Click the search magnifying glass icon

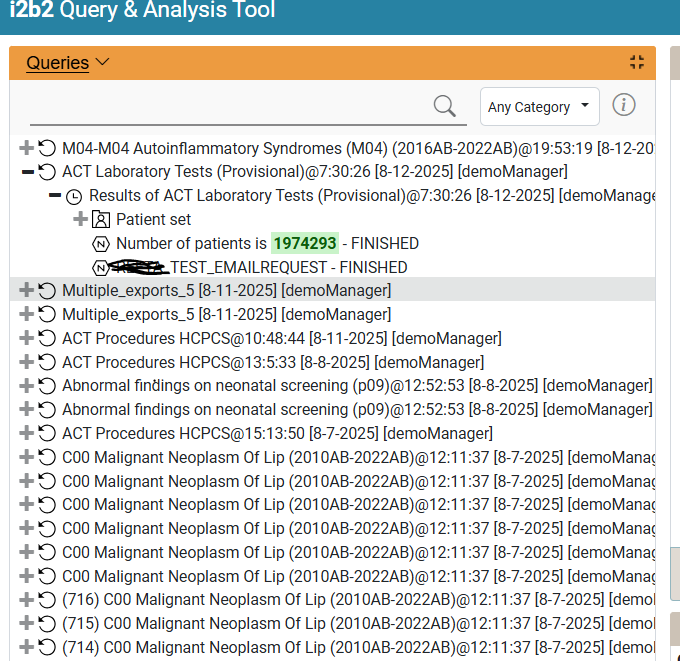tap(444, 107)
